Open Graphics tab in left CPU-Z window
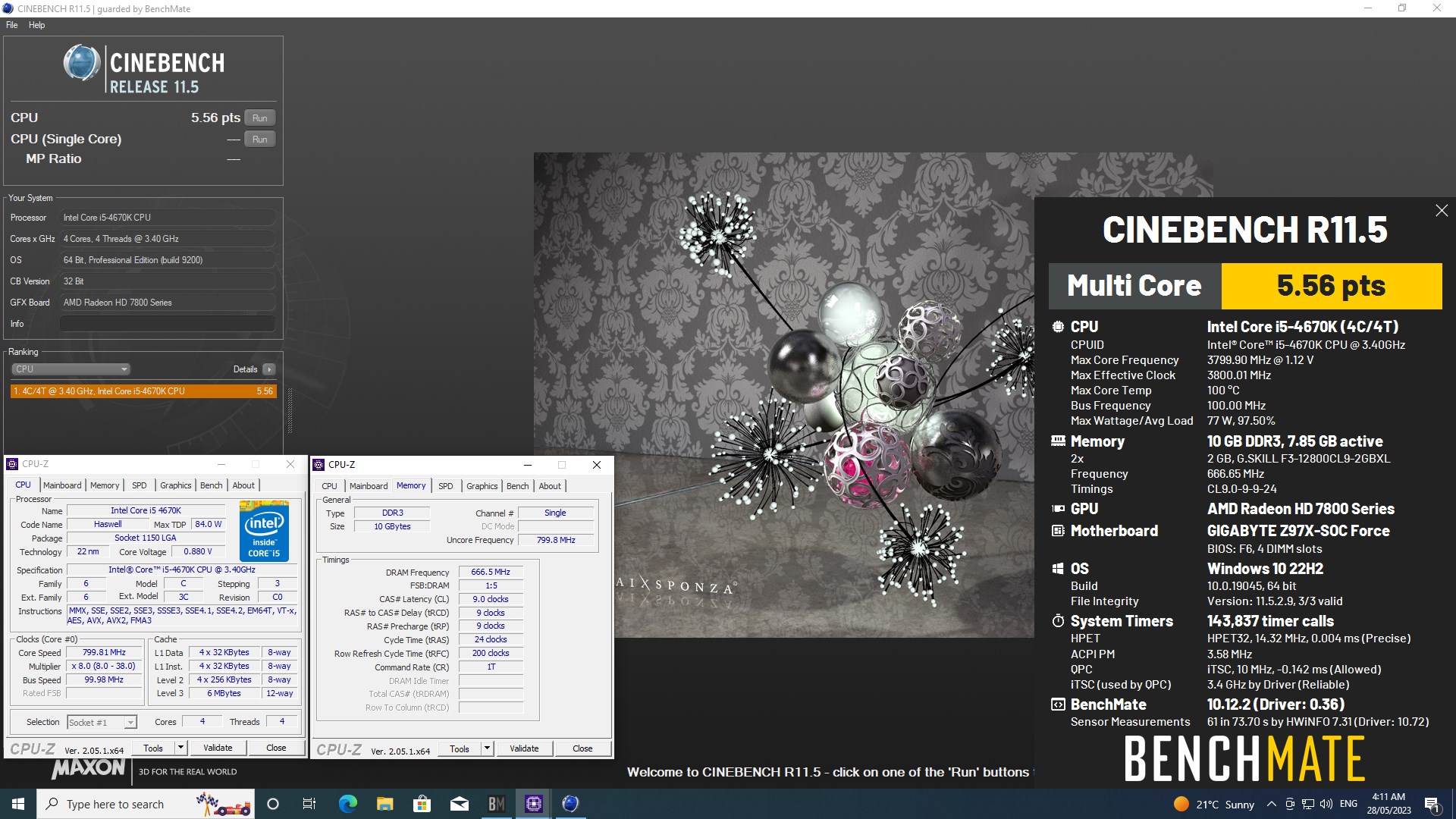Image resolution: width=1456 pixels, height=819 pixels. point(175,485)
